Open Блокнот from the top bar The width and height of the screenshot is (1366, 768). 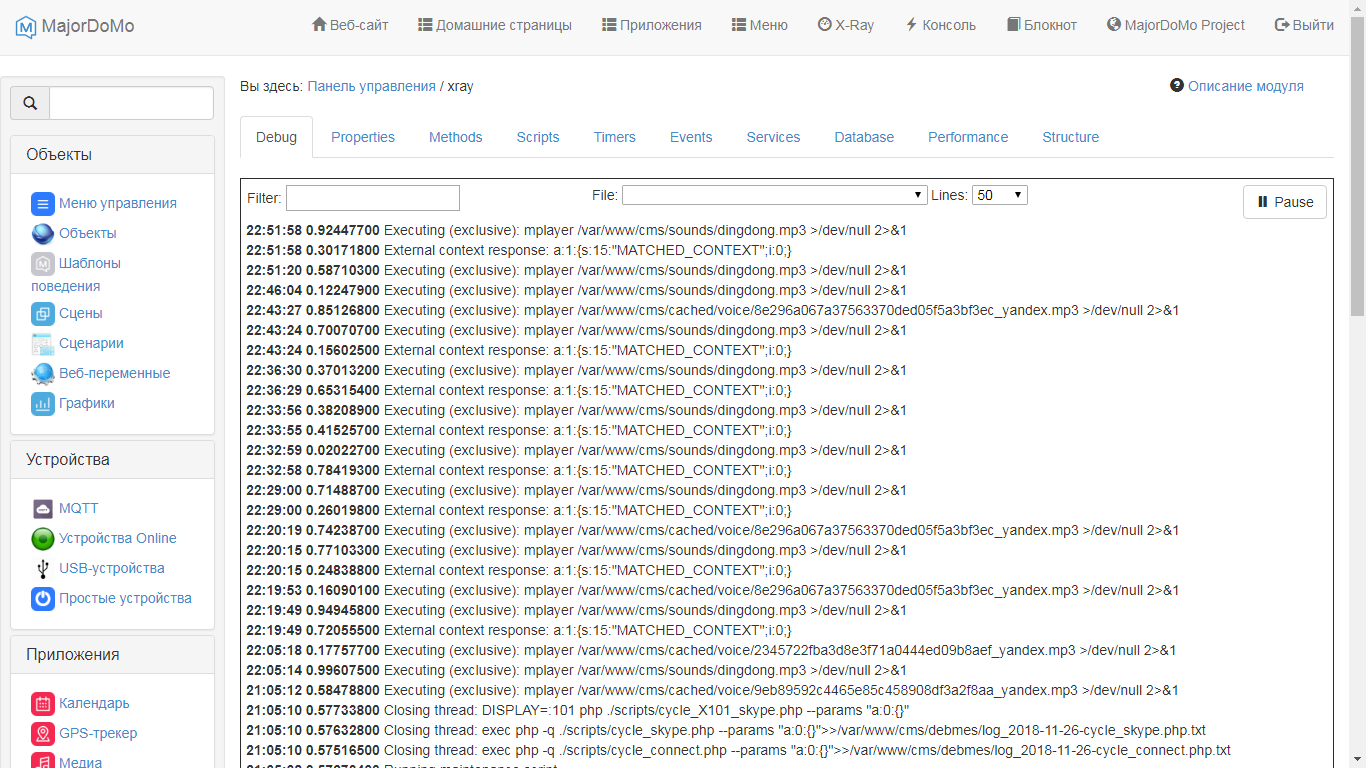point(1042,25)
